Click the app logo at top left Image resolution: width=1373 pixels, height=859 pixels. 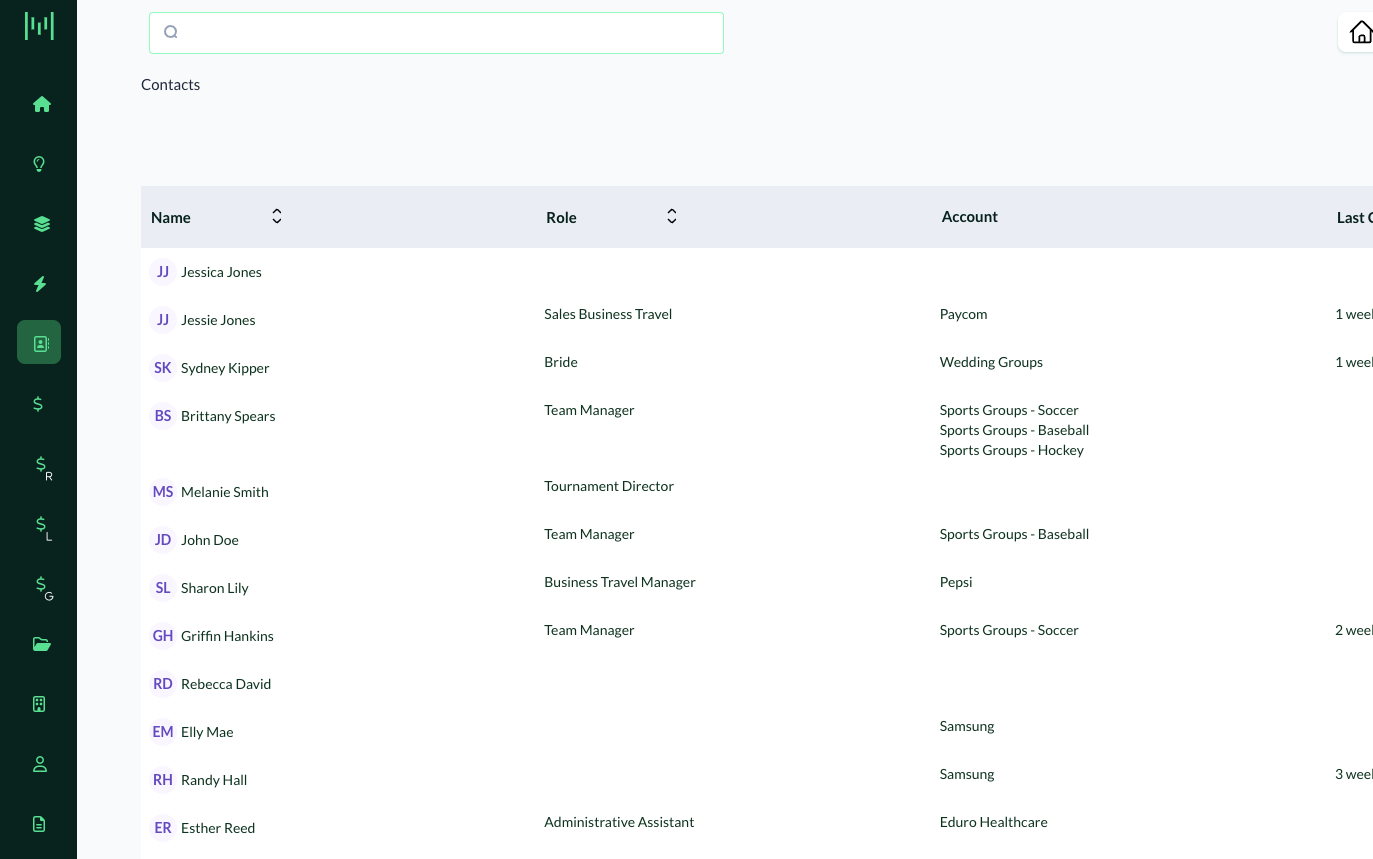tap(39, 26)
